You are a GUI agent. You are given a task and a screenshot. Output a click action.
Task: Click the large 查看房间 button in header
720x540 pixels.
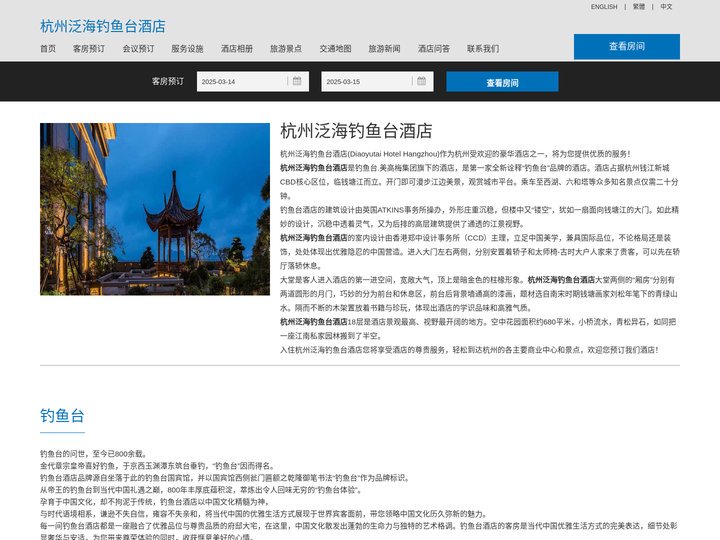tap(627, 46)
